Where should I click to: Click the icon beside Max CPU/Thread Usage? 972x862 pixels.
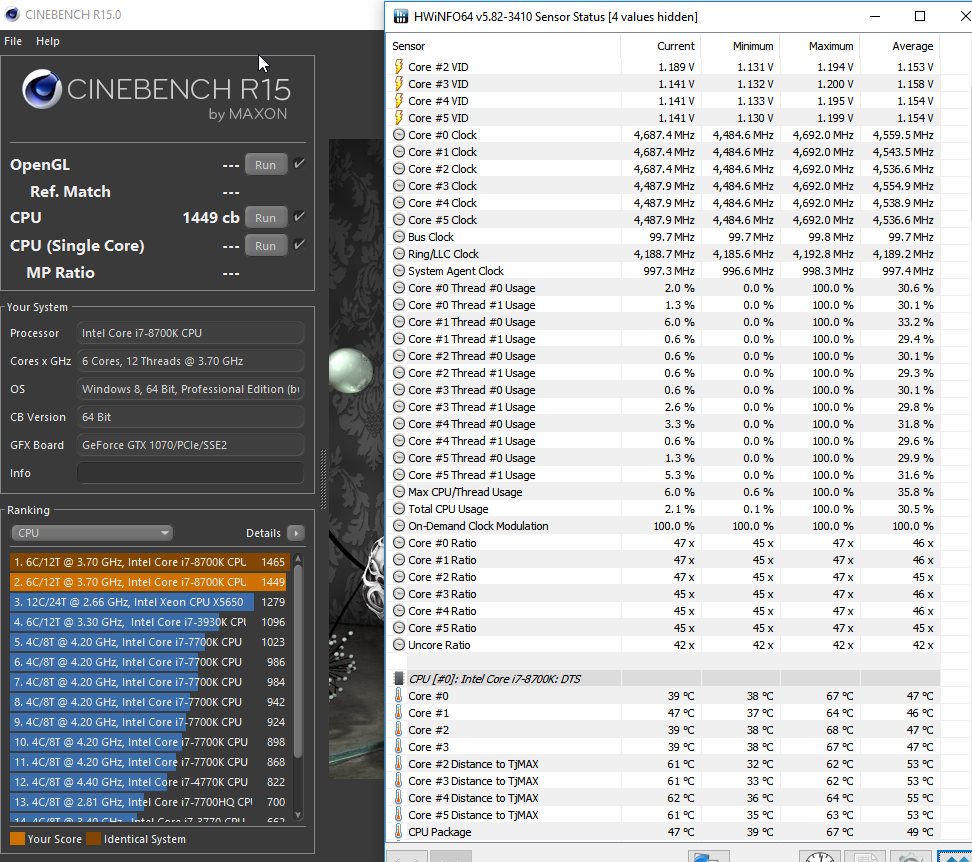pyautogui.click(x=399, y=491)
